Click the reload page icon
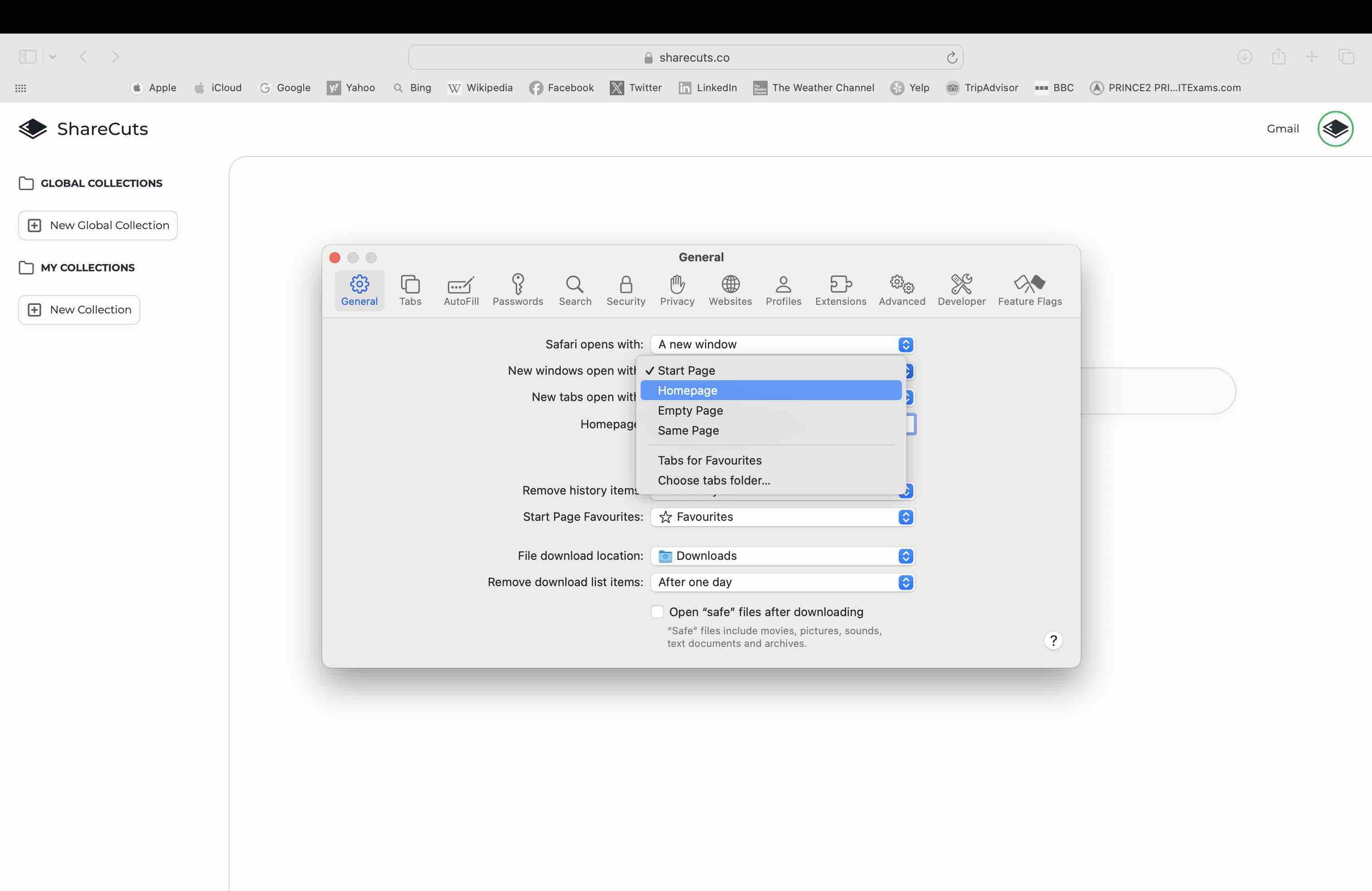The width and height of the screenshot is (1372, 891). pos(952,58)
